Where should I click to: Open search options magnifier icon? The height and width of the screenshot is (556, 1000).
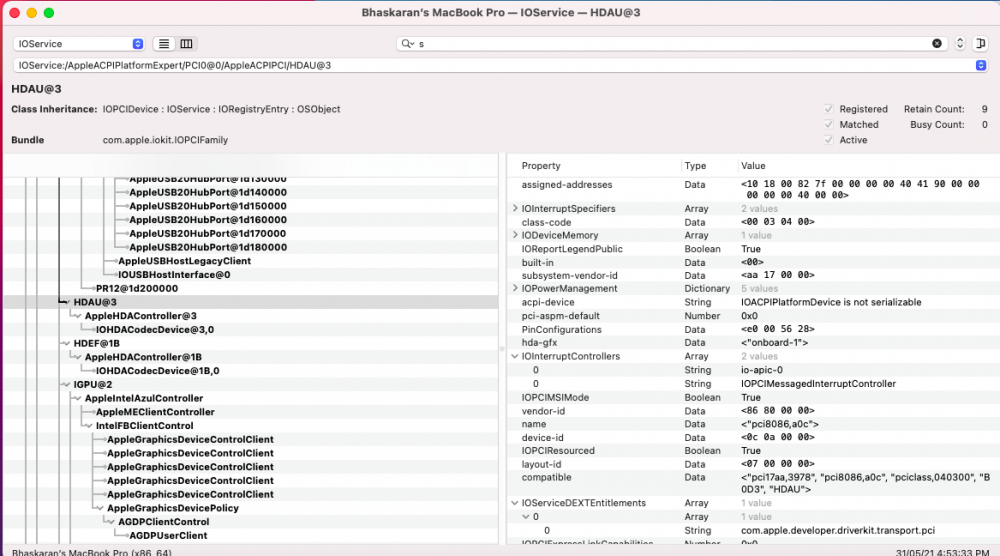(407, 43)
